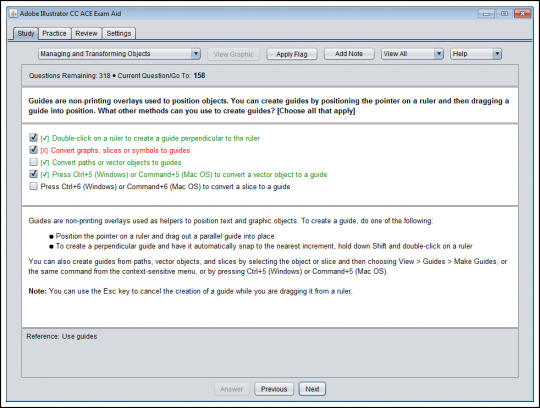This screenshot has height=408, width=540.
Task: Uncheck the Press Ctrl+5 answer checkbox
Action: pos(33,174)
